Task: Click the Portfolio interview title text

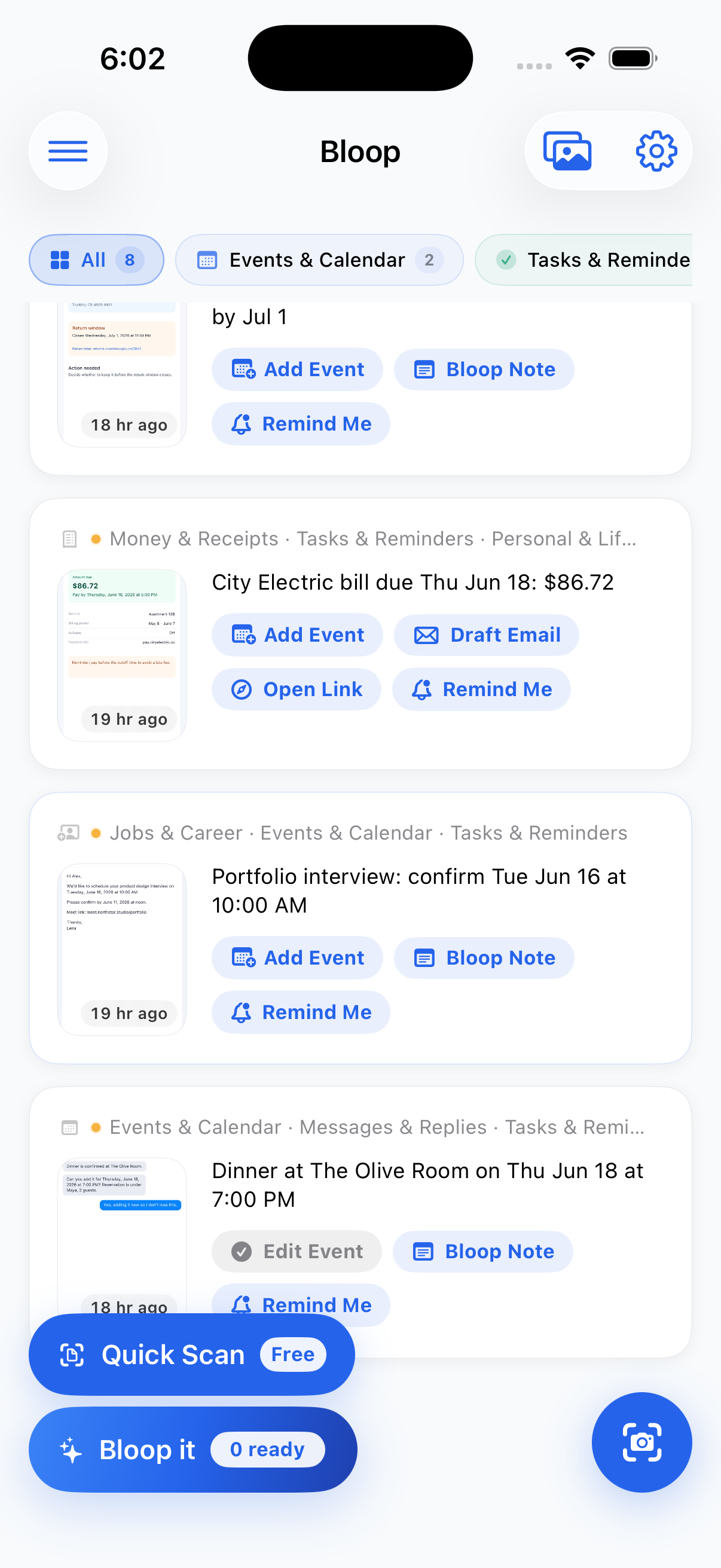Action: tap(418, 890)
